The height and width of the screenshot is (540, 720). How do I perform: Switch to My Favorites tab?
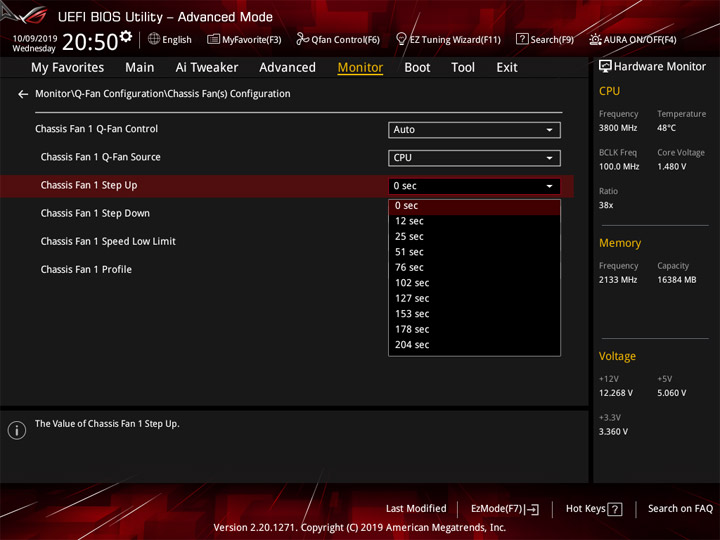click(68, 68)
